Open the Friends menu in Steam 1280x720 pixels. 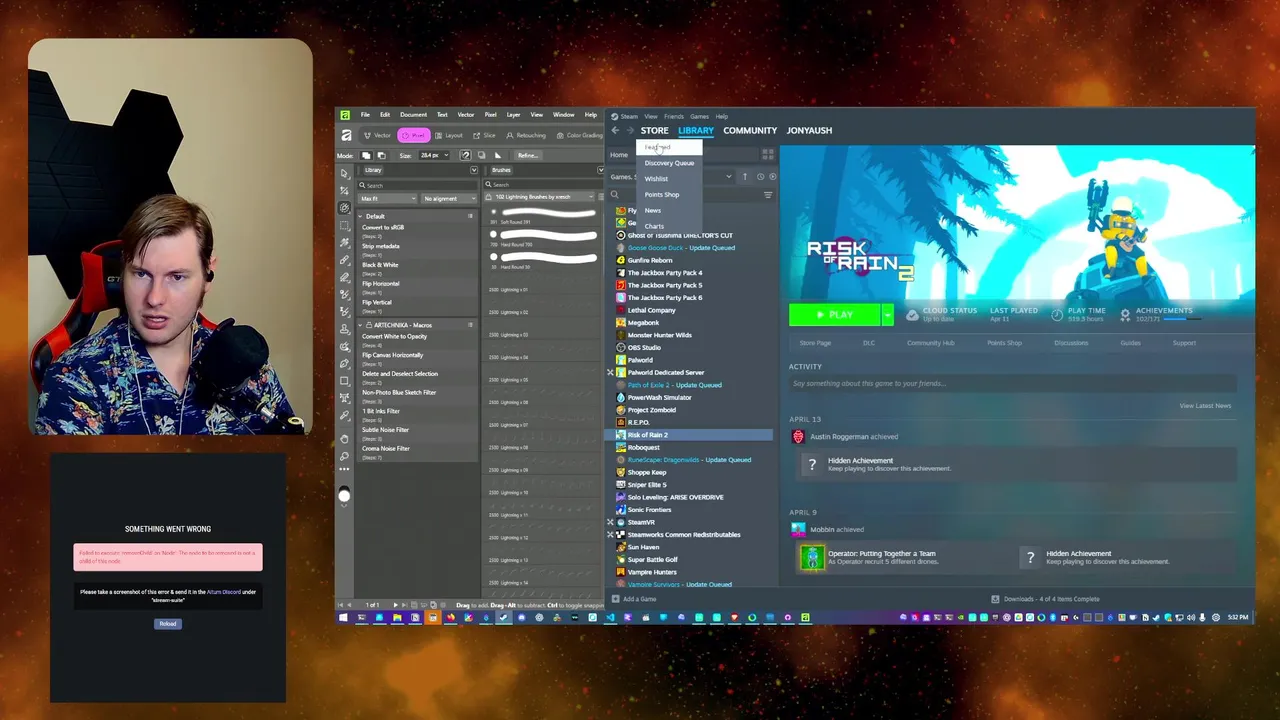674,116
